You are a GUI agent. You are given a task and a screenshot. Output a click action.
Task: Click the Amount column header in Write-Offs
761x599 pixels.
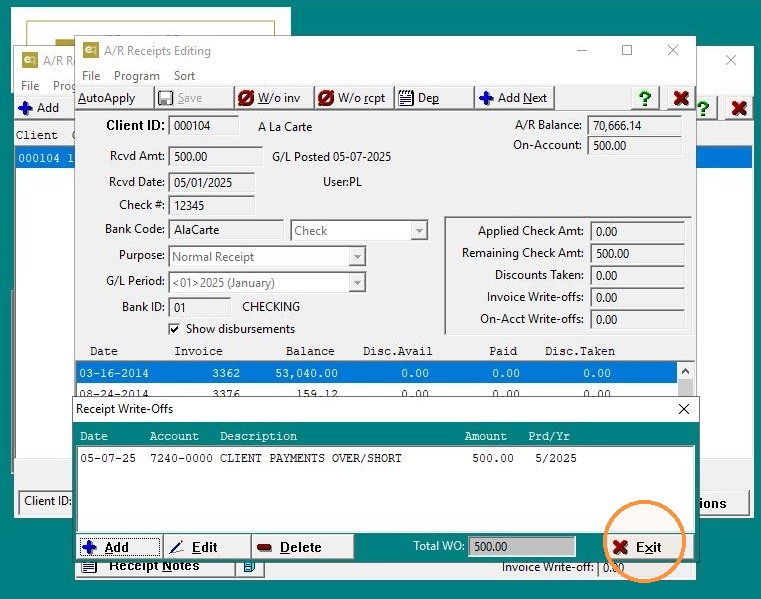pos(485,436)
